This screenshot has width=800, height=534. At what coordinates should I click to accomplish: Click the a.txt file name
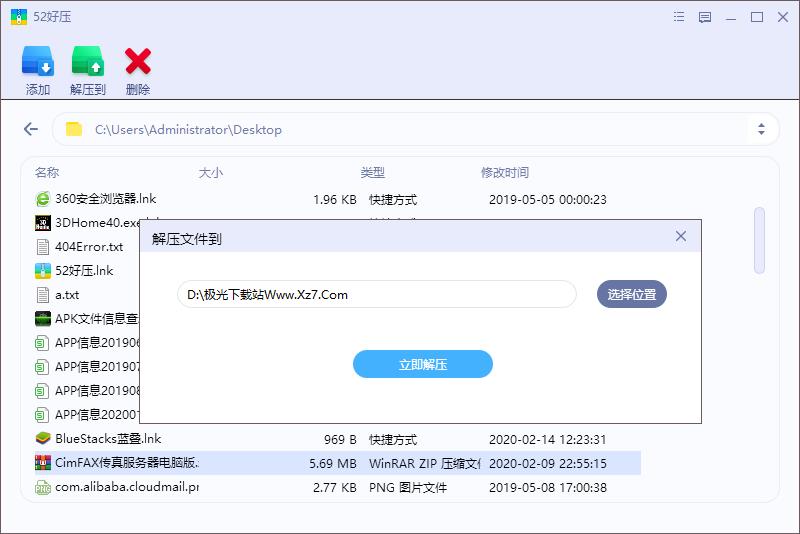point(67,295)
